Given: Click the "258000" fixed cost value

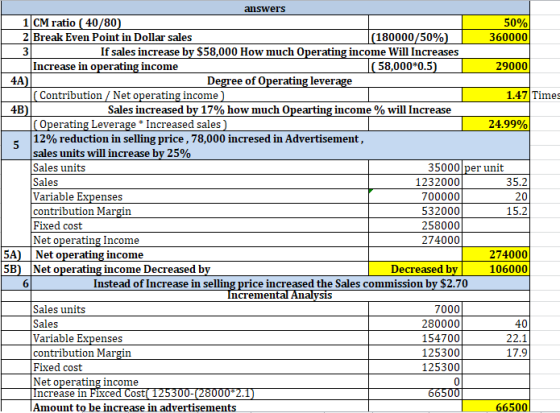Looking at the screenshot, I should 415,226.
